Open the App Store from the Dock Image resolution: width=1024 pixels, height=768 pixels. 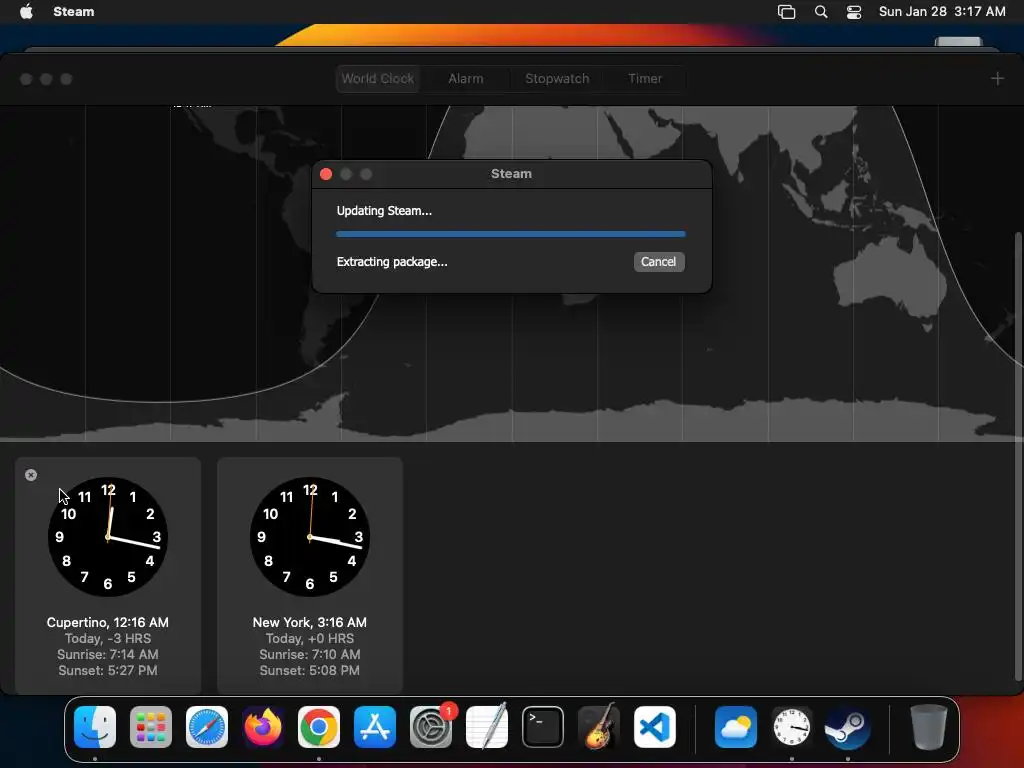tap(375, 727)
